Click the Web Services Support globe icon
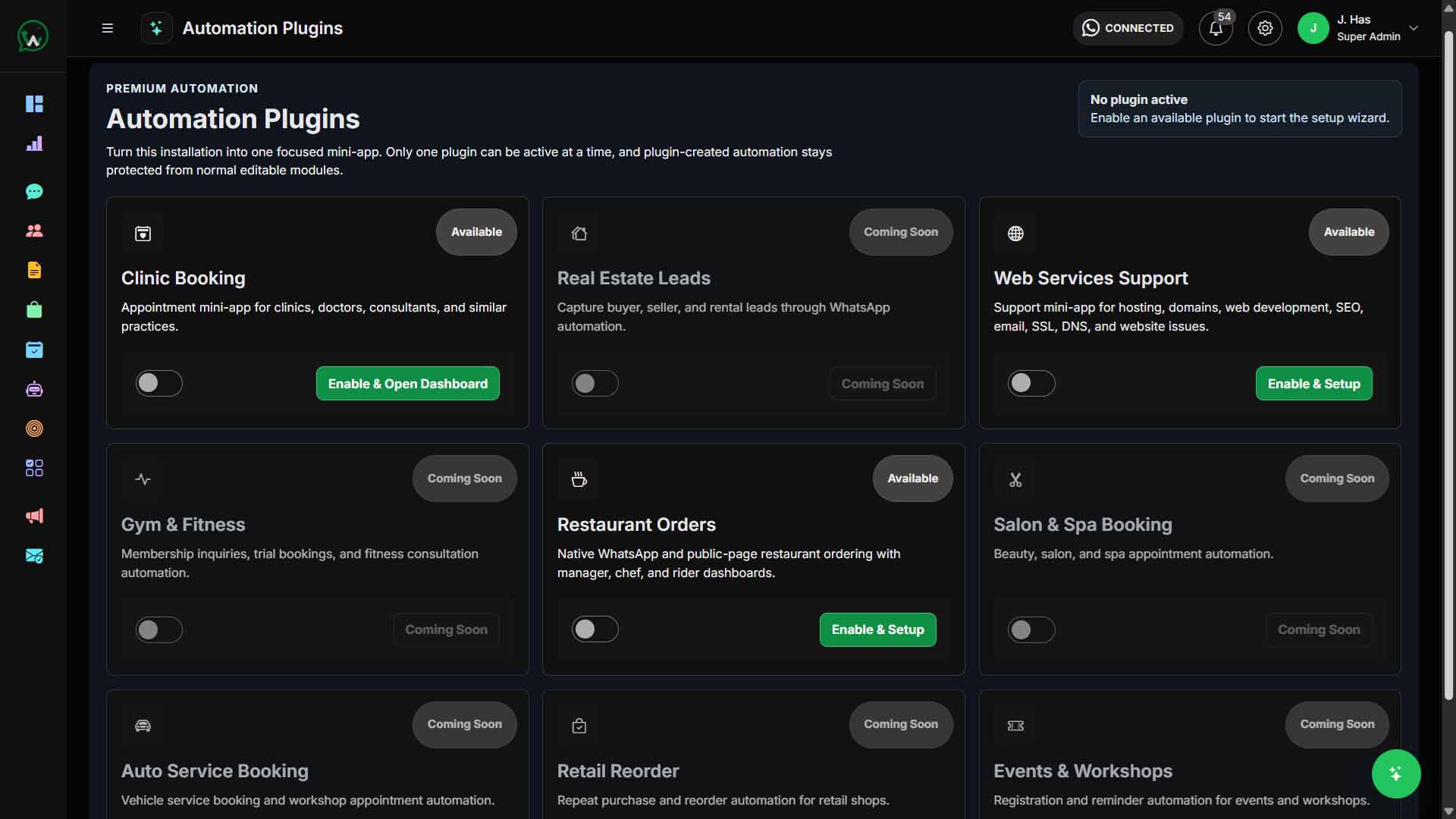Image resolution: width=1456 pixels, height=819 pixels. 1015,234
